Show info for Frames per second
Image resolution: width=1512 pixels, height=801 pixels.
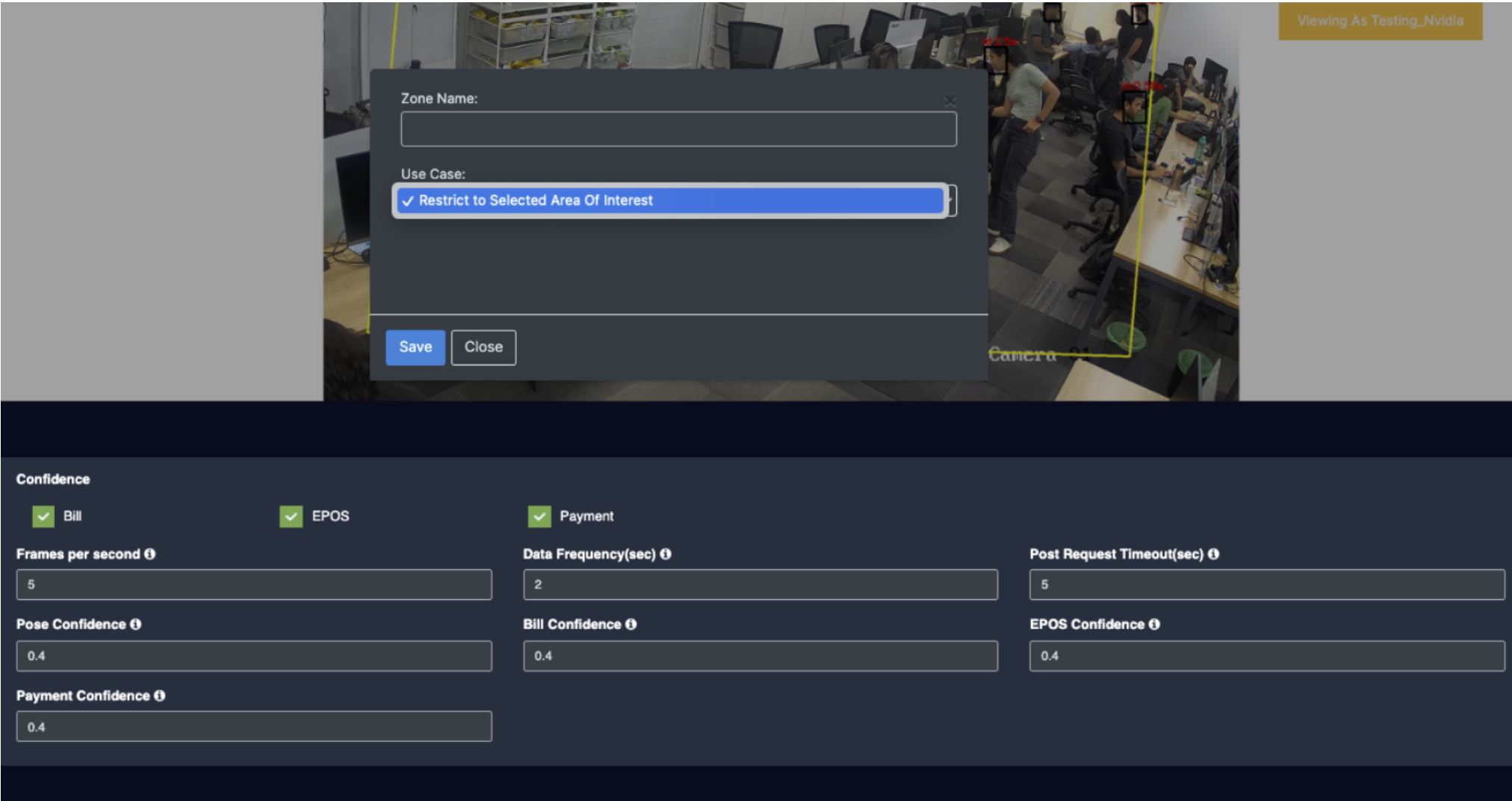tap(150, 554)
